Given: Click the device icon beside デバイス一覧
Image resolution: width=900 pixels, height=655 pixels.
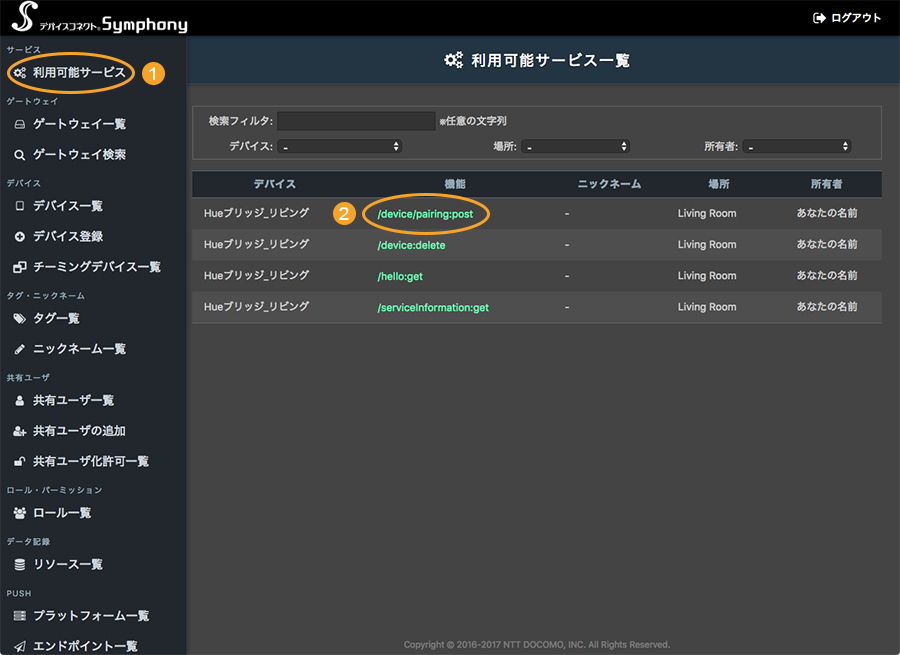Looking at the screenshot, I should [20, 206].
